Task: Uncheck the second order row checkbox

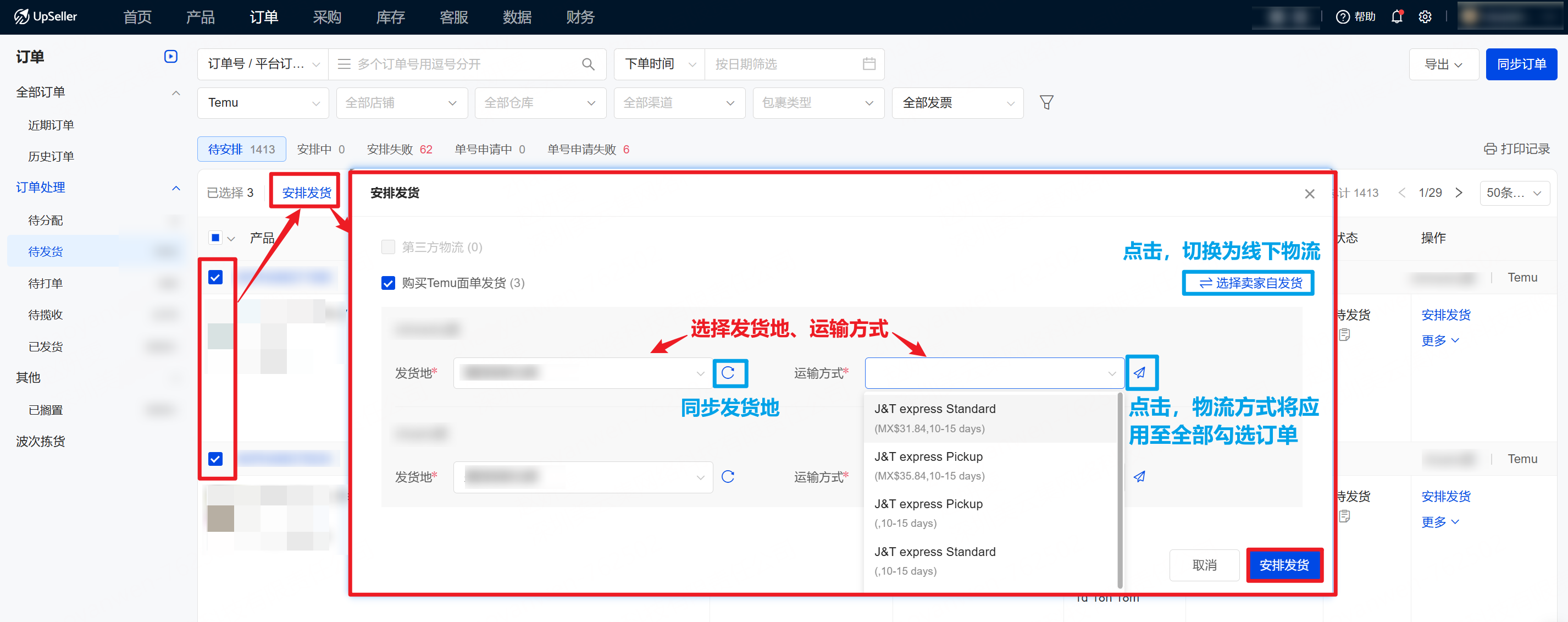Action: (x=215, y=459)
